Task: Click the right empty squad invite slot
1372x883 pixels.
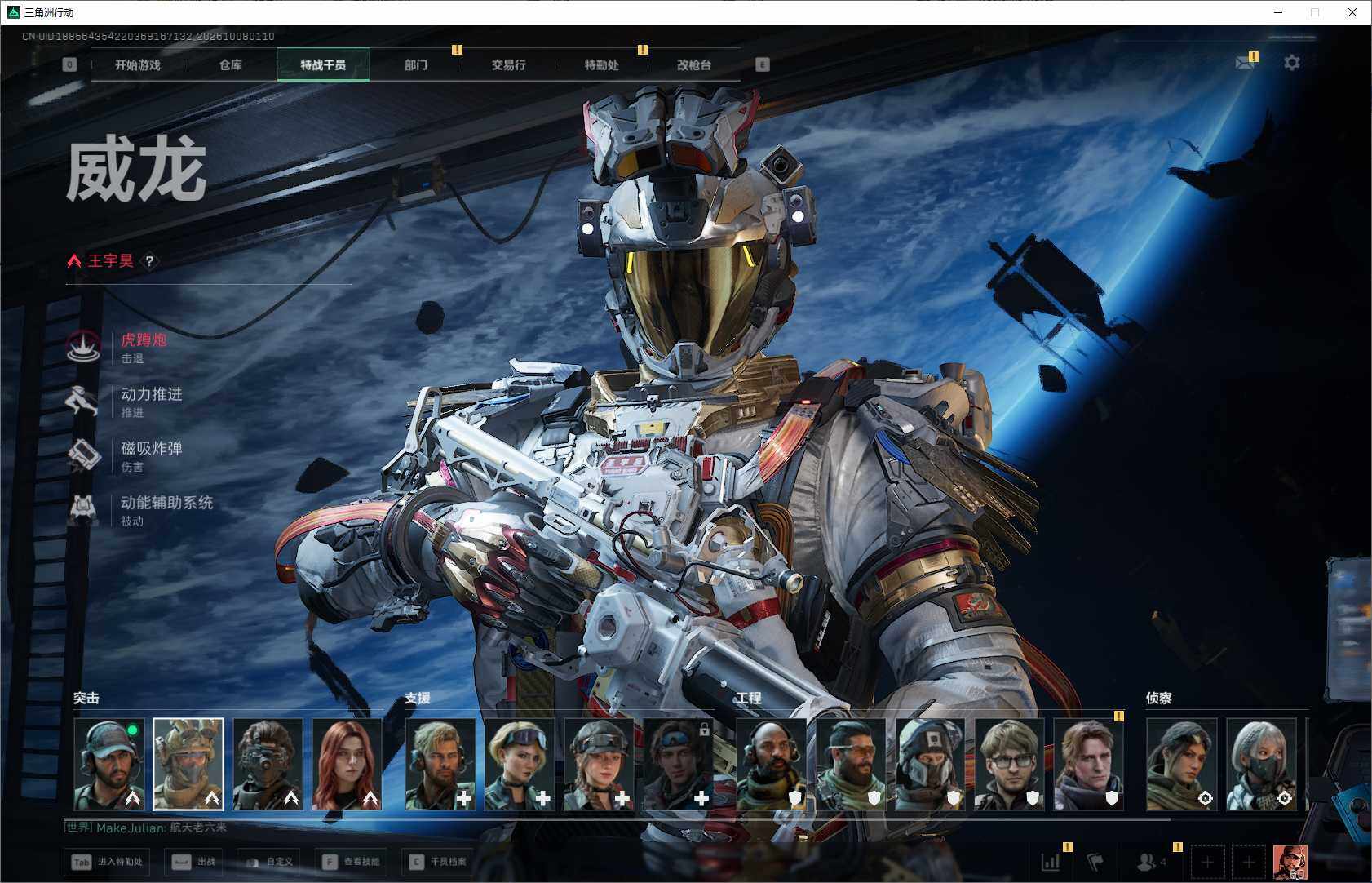Action: point(1248,862)
